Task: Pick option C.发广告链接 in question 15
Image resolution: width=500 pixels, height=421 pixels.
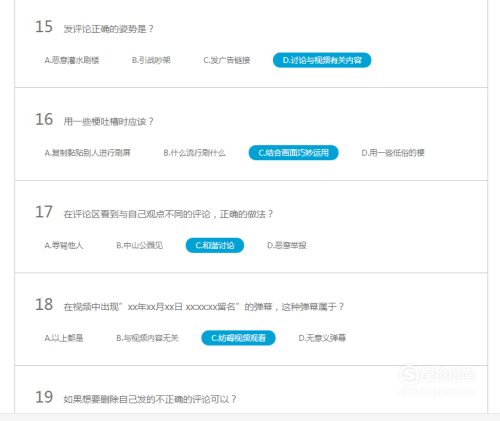Action: click(x=227, y=60)
